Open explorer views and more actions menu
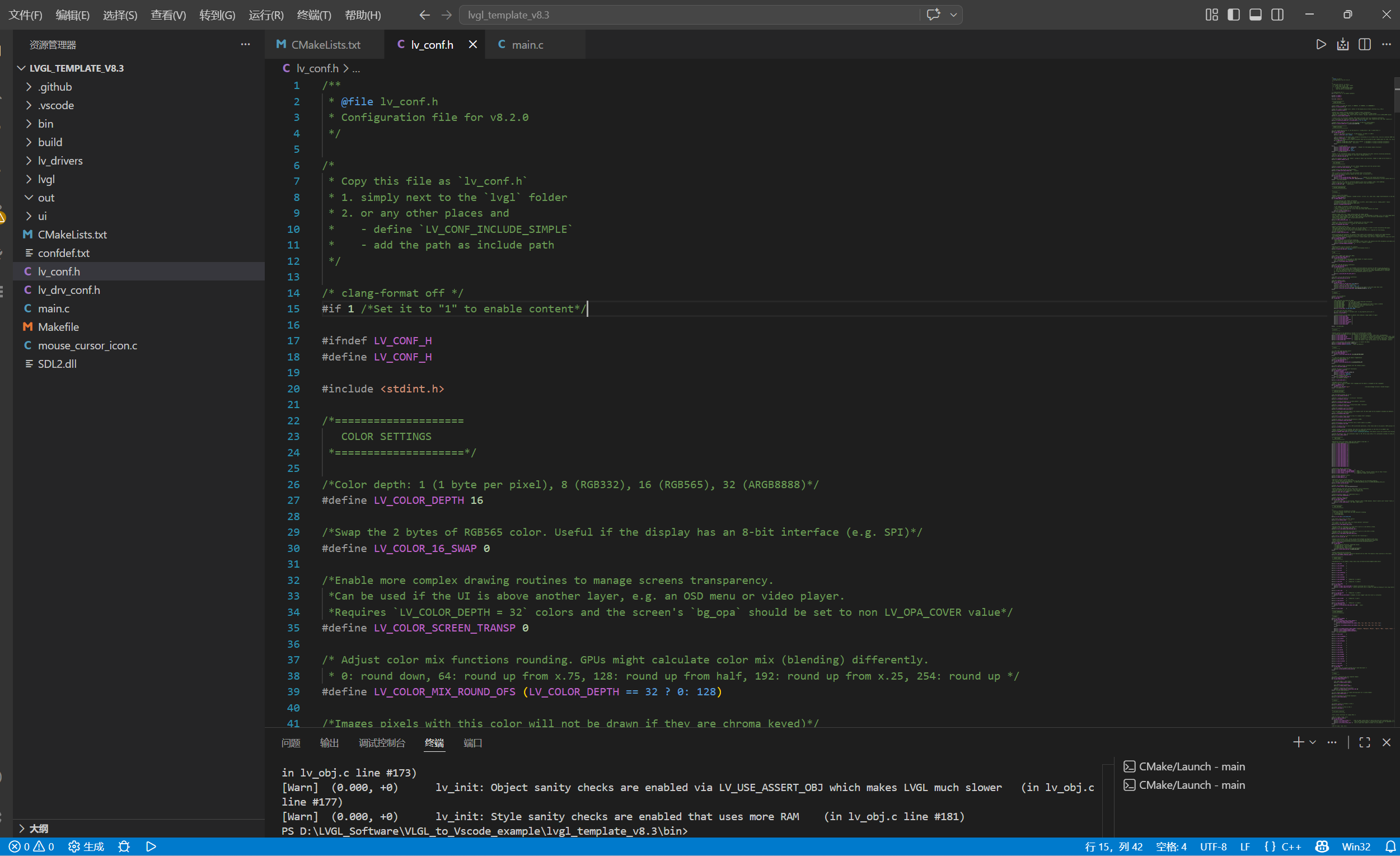The image size is (1400, 856). coord(245,44)
